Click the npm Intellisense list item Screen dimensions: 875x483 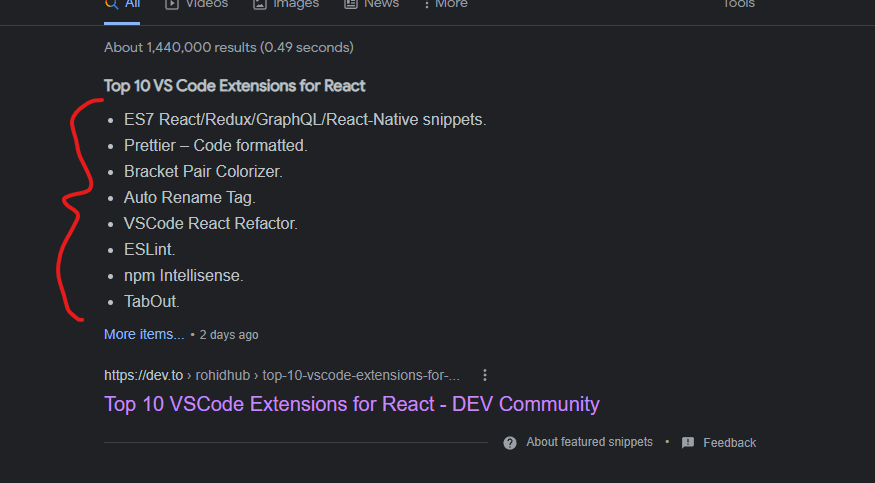point(184,276)
